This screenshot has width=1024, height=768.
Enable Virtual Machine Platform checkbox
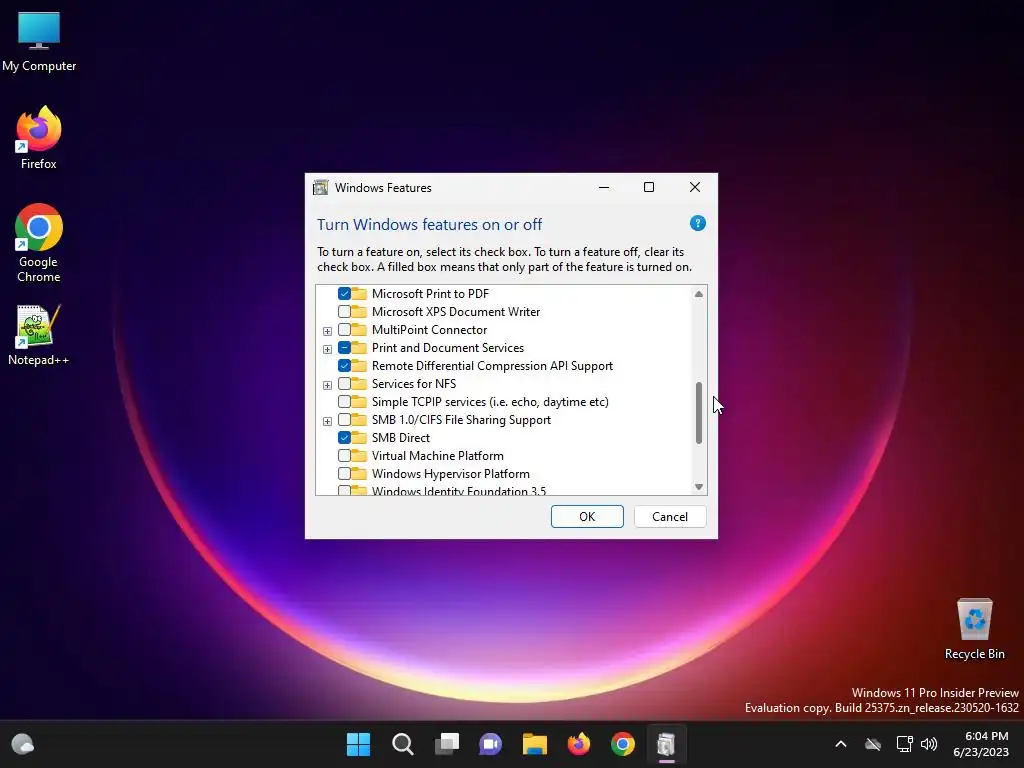(x=344, y=455)
